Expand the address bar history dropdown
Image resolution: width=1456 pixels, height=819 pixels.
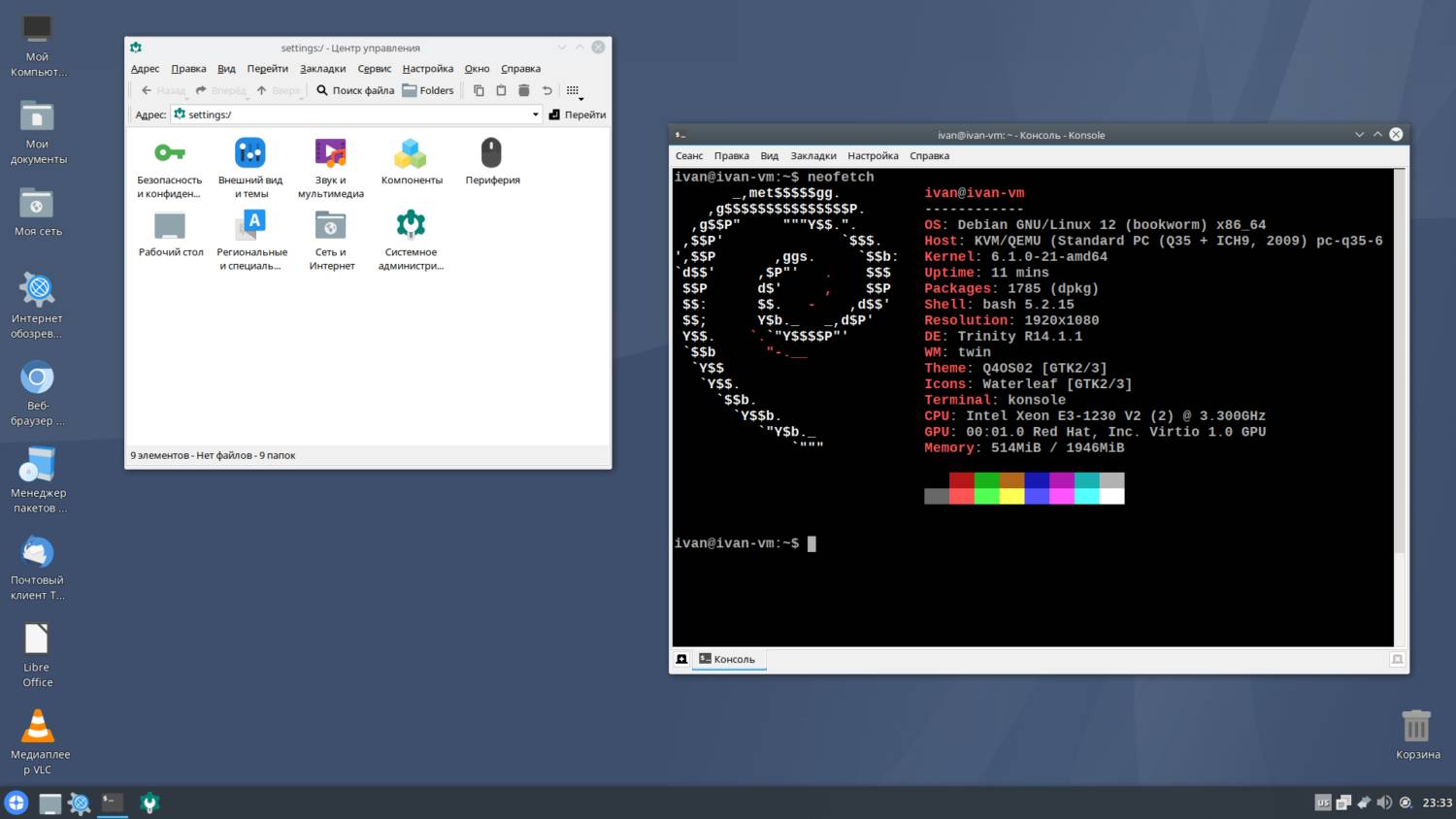535,115
